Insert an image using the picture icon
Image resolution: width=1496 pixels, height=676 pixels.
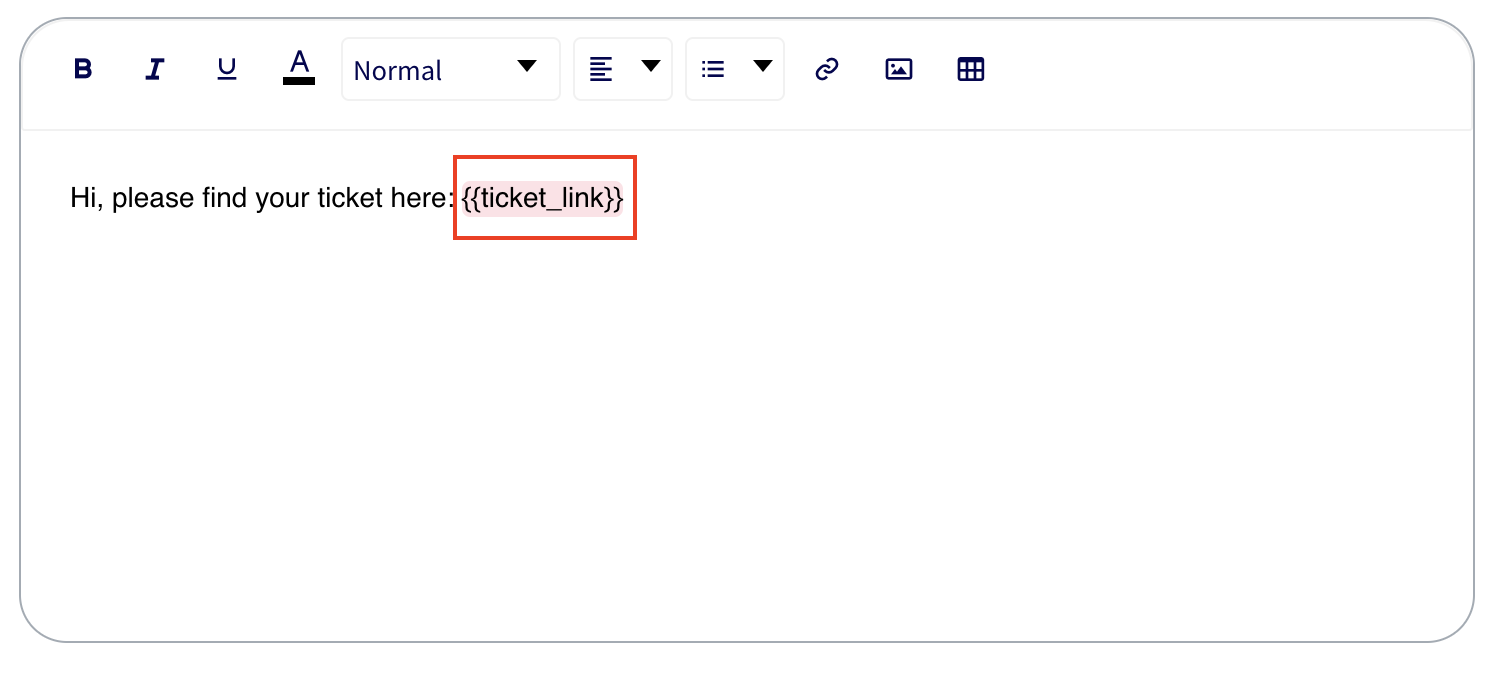(899, 69)
